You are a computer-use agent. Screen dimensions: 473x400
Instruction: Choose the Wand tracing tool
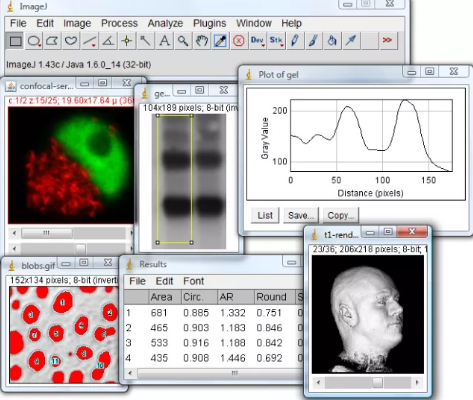146,41
